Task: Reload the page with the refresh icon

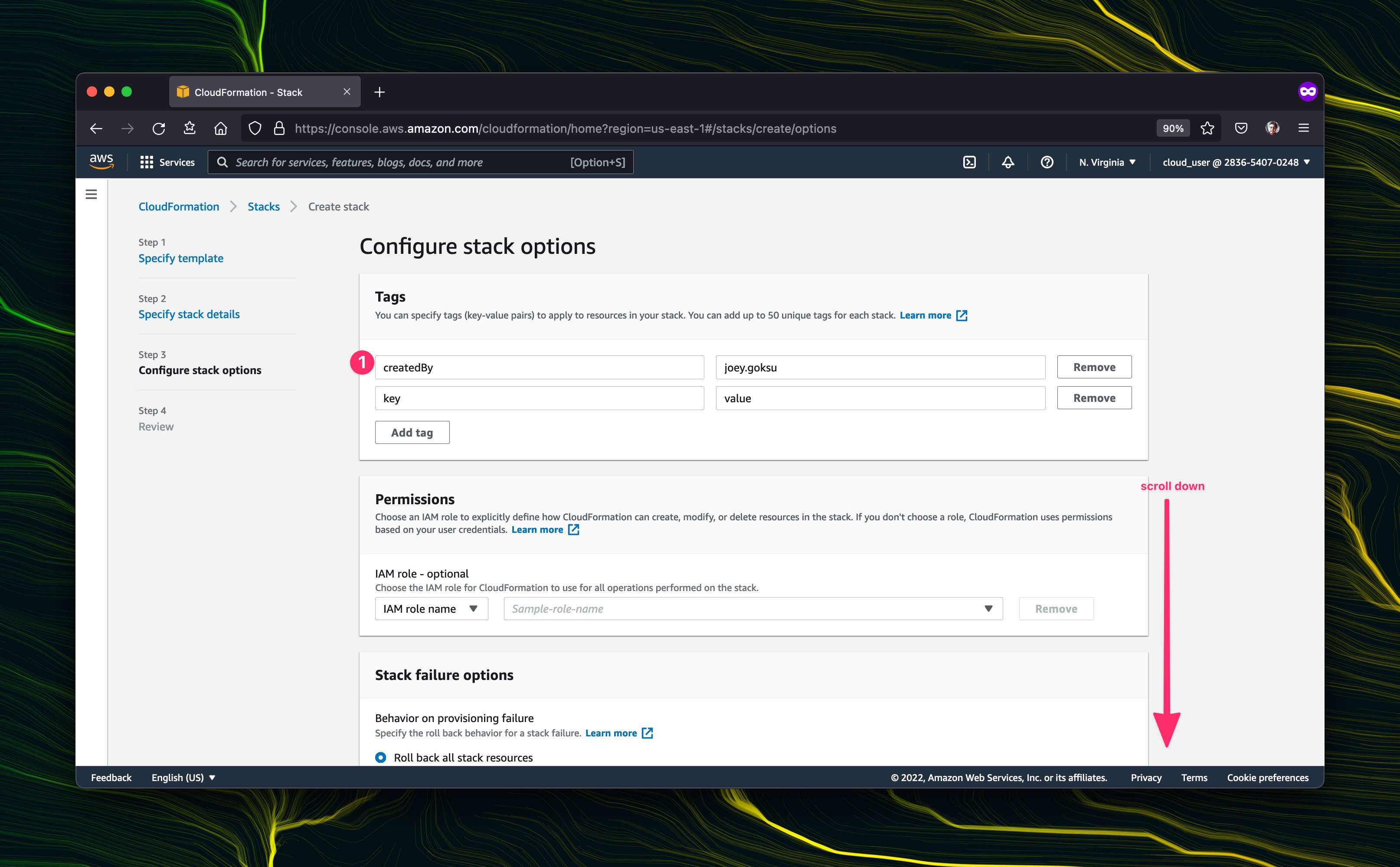Action: tap(159, 128)
